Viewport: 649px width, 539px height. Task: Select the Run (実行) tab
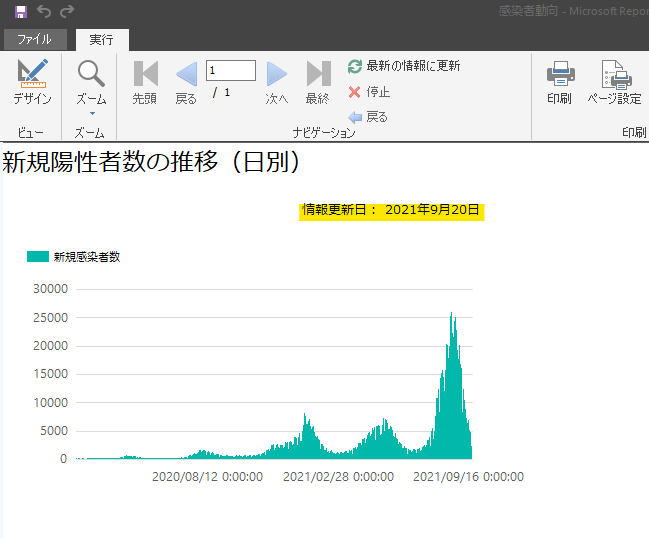click(101, 40)
